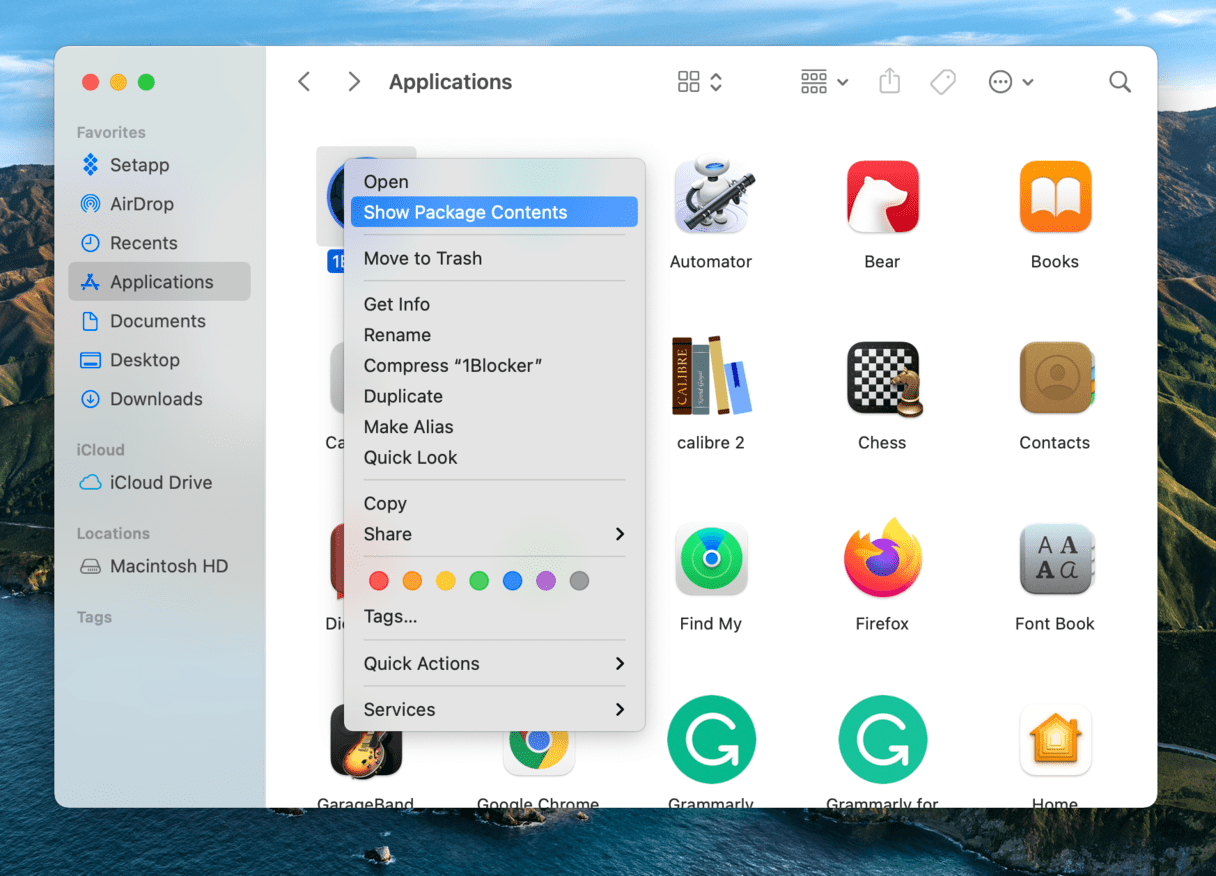Open the icon view switcher dropdown

(700, 82)
